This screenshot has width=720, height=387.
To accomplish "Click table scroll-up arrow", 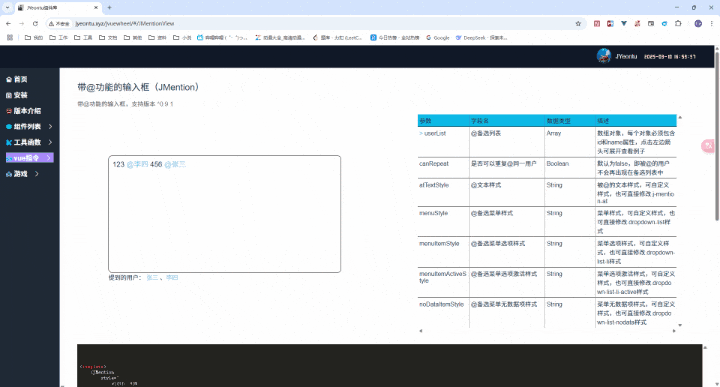I will (680, 118).
